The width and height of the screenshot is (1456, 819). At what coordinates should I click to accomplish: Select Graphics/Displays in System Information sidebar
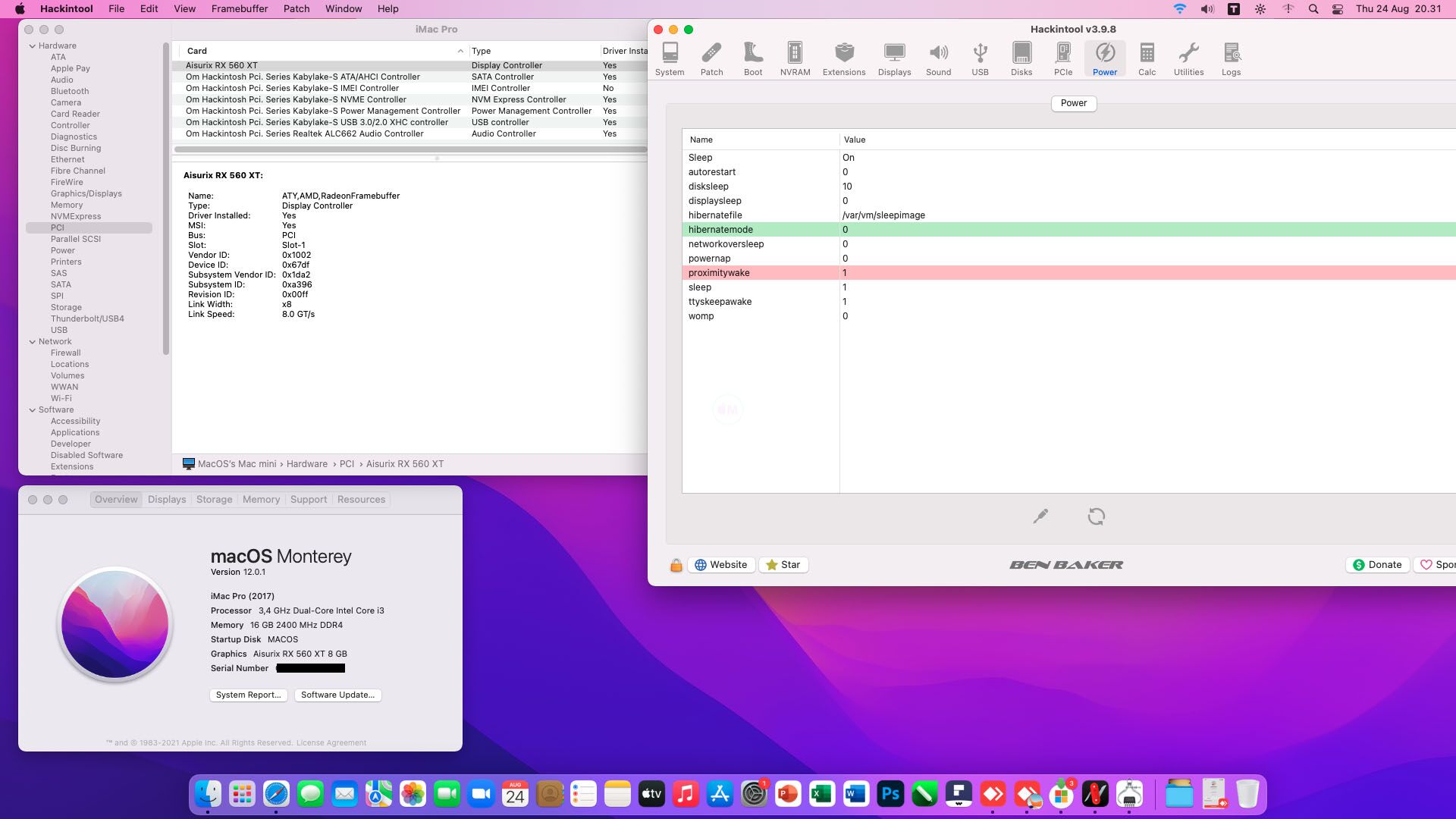(x=86, y=193)
